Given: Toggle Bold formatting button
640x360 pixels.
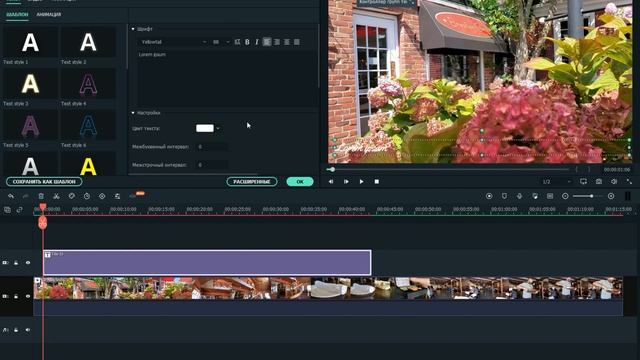Looking at the screenshot, I should point(247,42).
